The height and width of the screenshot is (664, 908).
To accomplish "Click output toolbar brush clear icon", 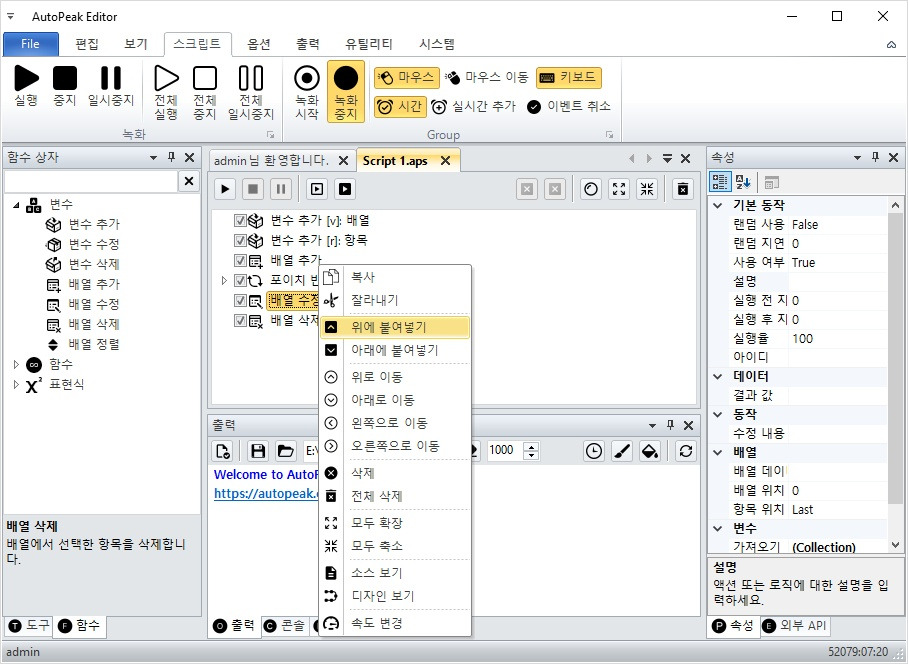I will (x=622, y=451).
